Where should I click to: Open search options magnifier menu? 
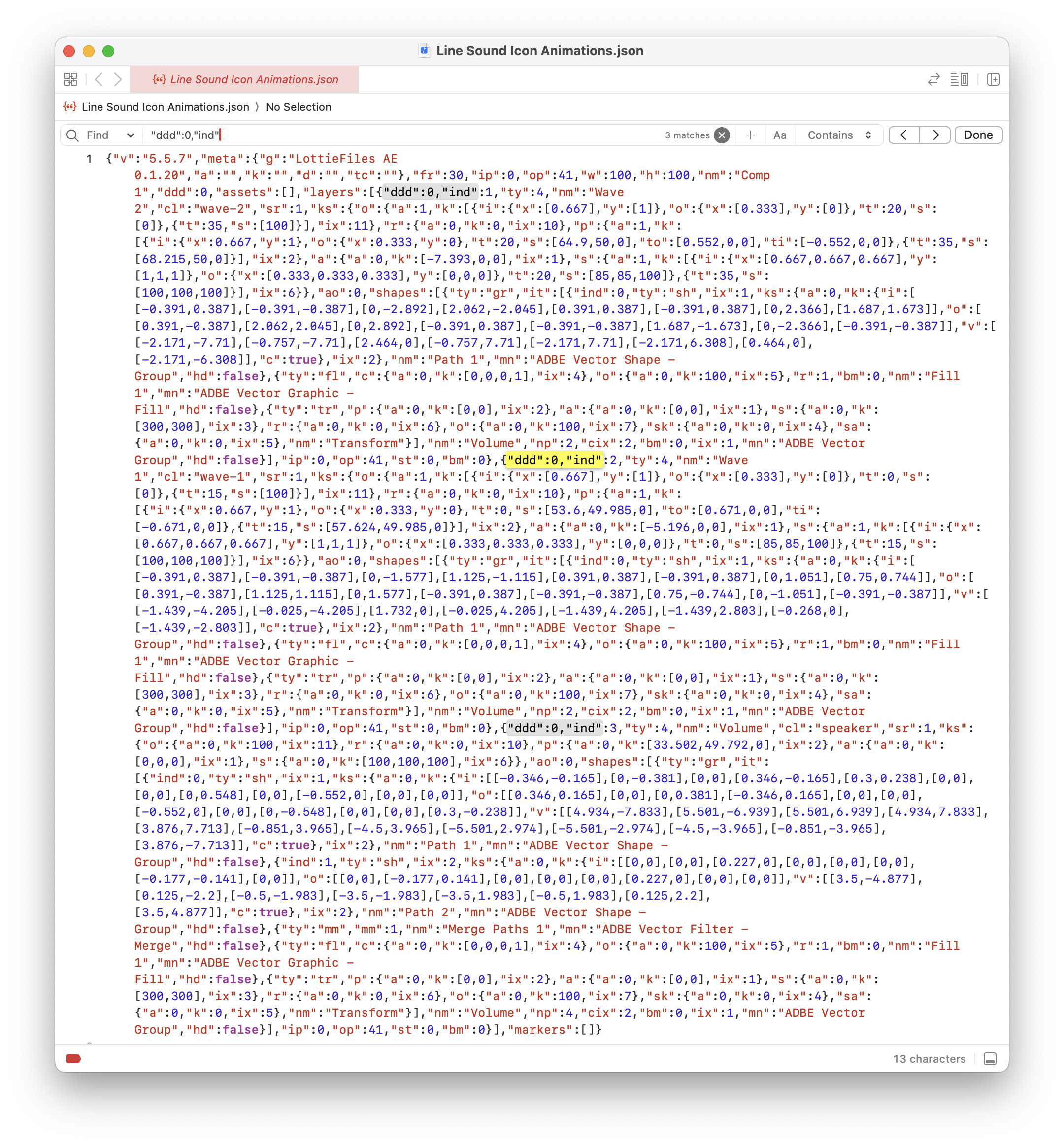pyautogui.click(x=72, y=135)
